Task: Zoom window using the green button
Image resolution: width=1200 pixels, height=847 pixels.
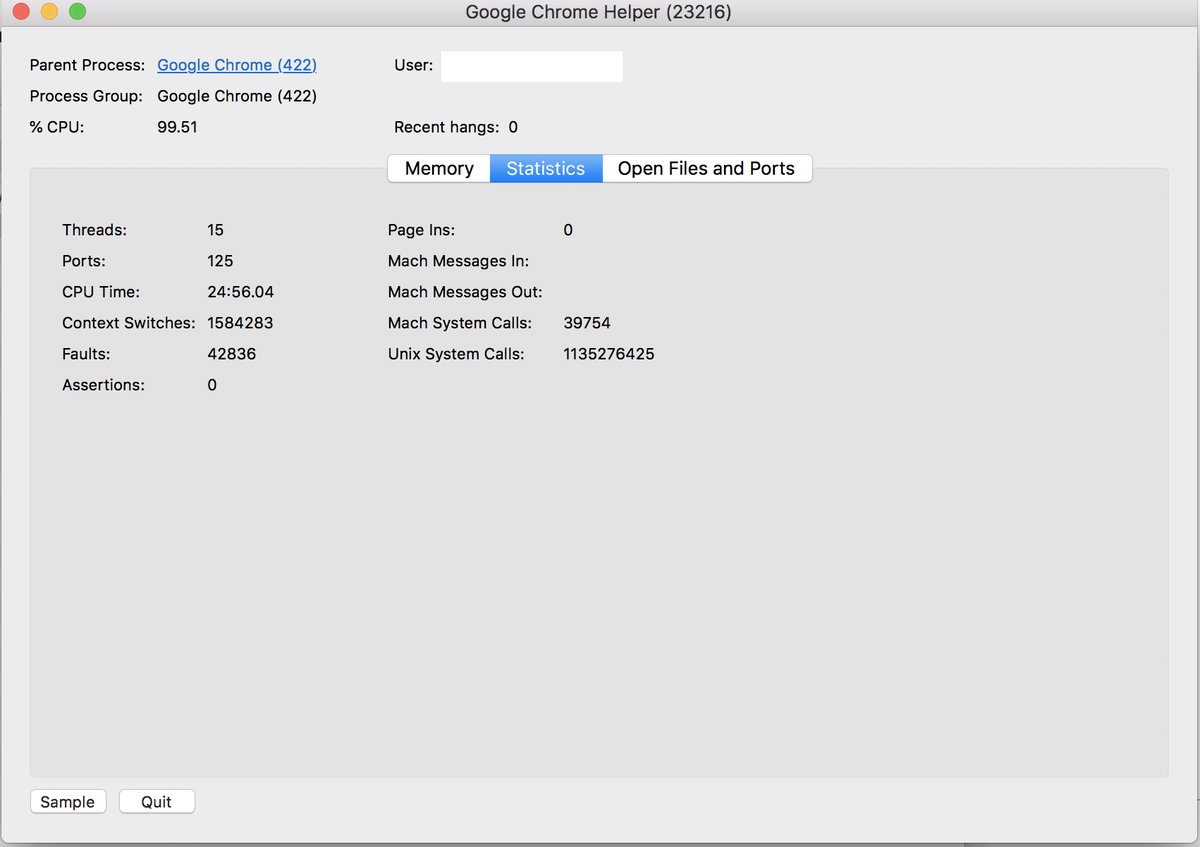Action: coord(77,12)
